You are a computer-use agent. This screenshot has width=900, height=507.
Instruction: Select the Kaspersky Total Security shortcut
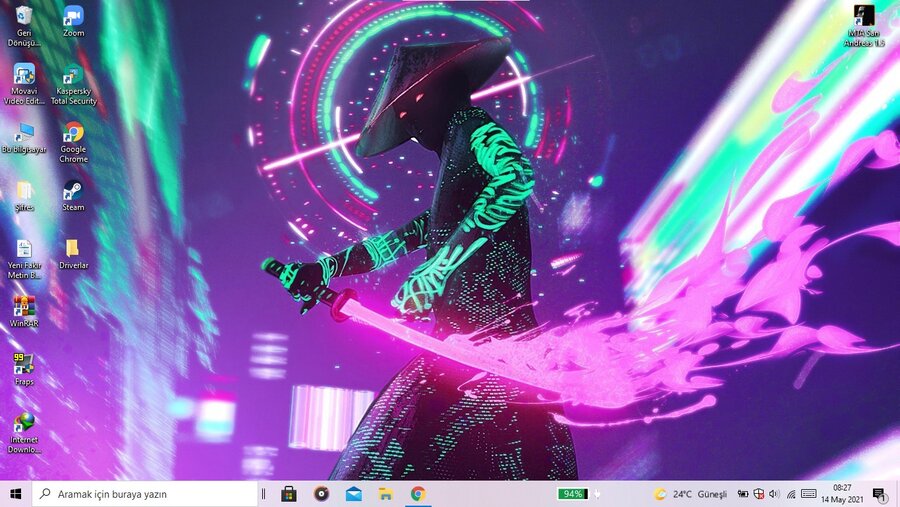coord(73,84)
